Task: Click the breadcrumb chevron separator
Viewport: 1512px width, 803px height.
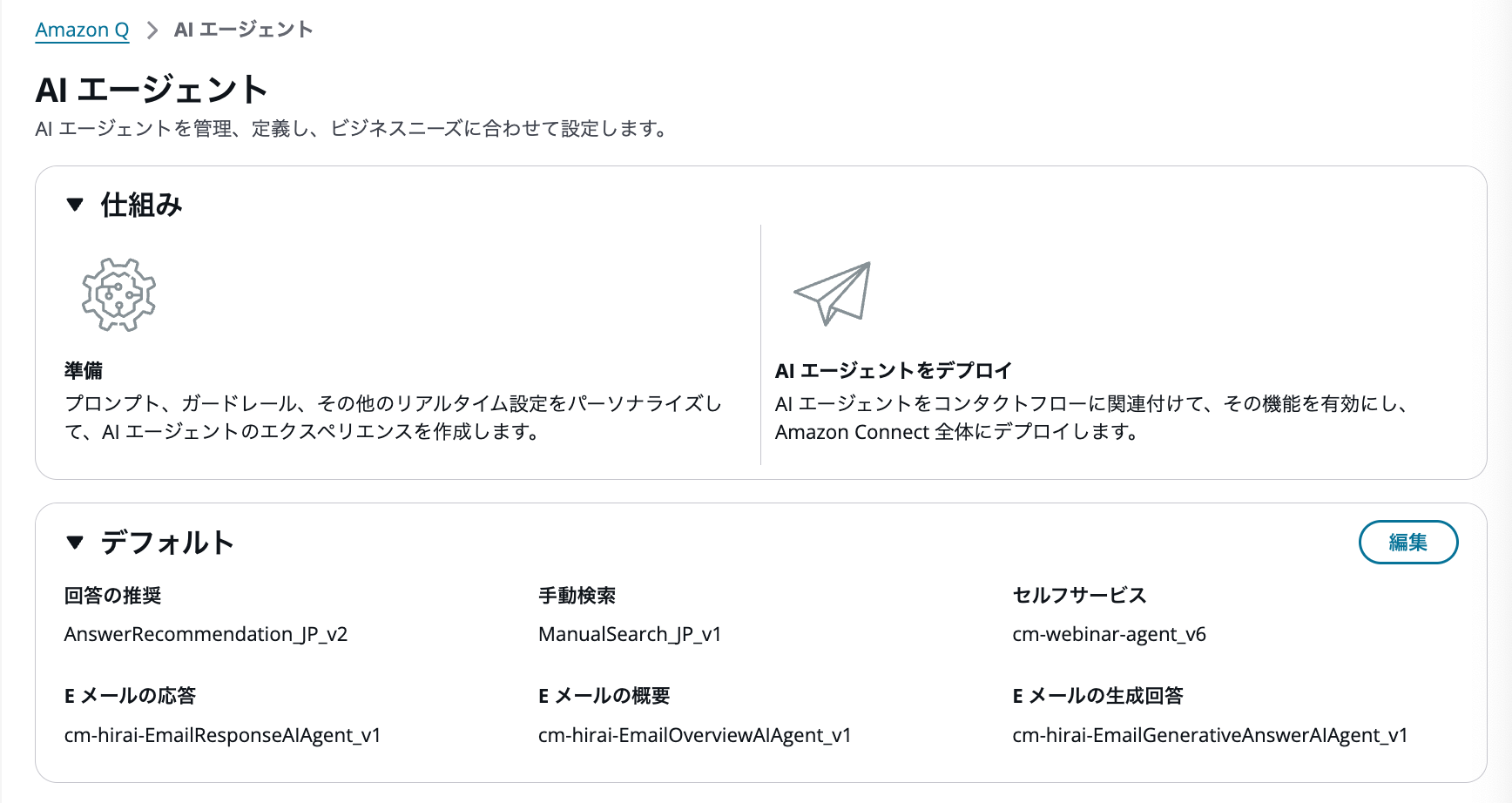Action: point(152,30)
